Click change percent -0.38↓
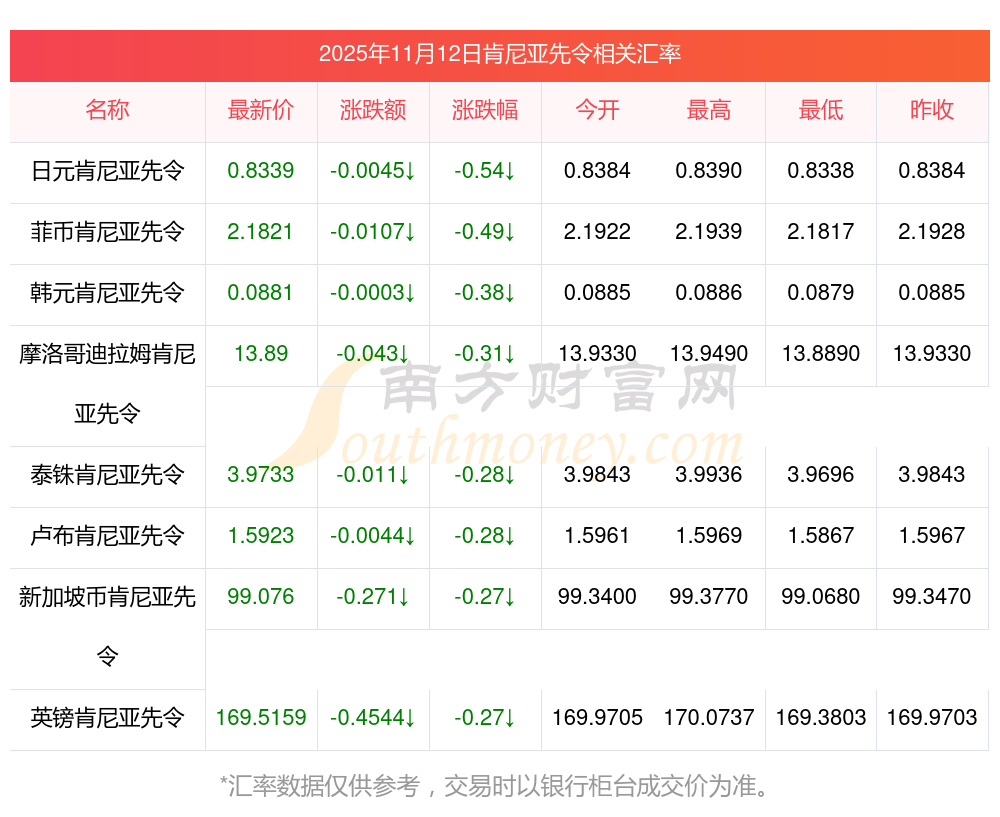 [x=485, y=293]
